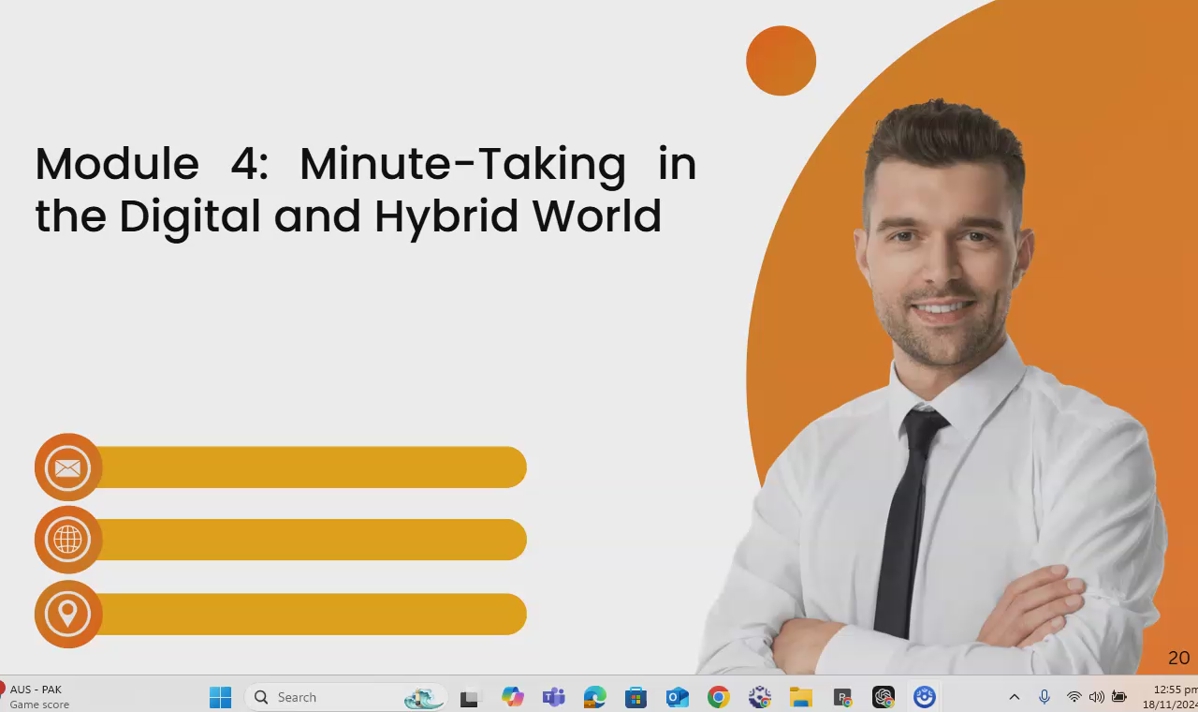
Task: Click the envelope email icon on slide
Action: (68, 467)
